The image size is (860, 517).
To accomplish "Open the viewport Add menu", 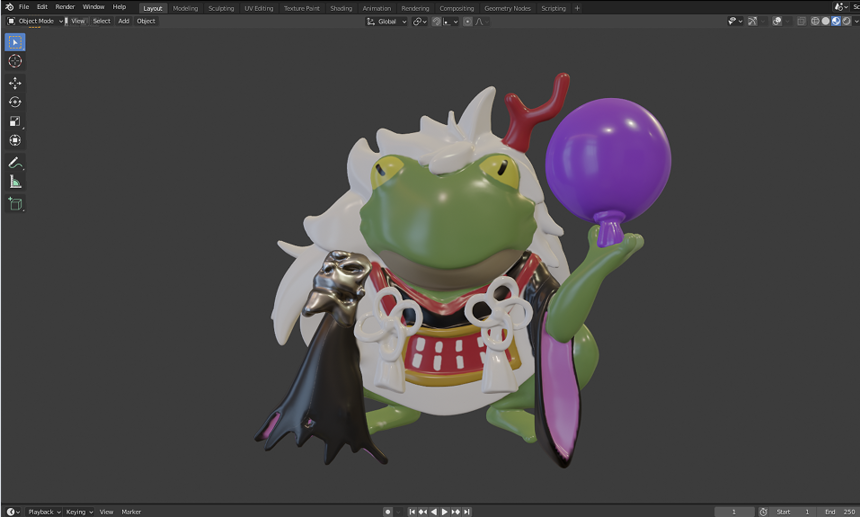I will pos(124,21).
